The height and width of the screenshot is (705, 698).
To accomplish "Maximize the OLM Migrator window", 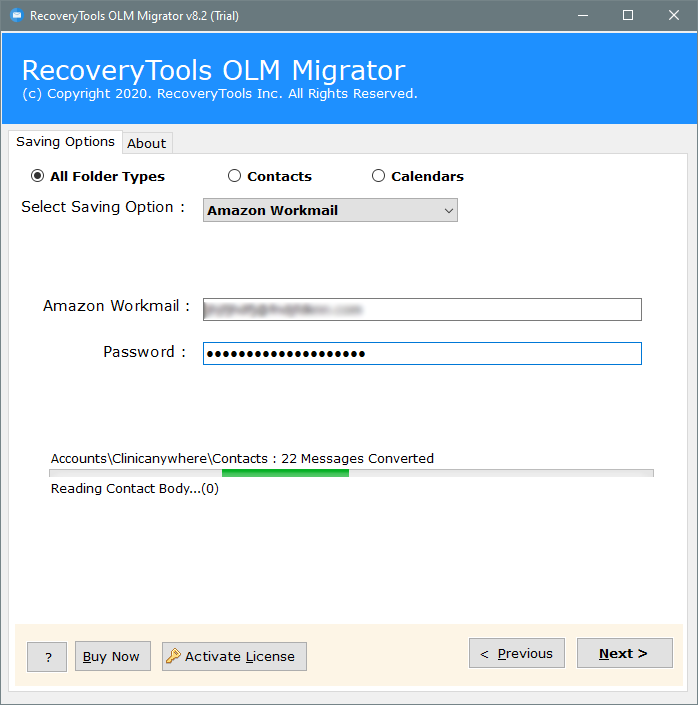I will coord(628,15).
